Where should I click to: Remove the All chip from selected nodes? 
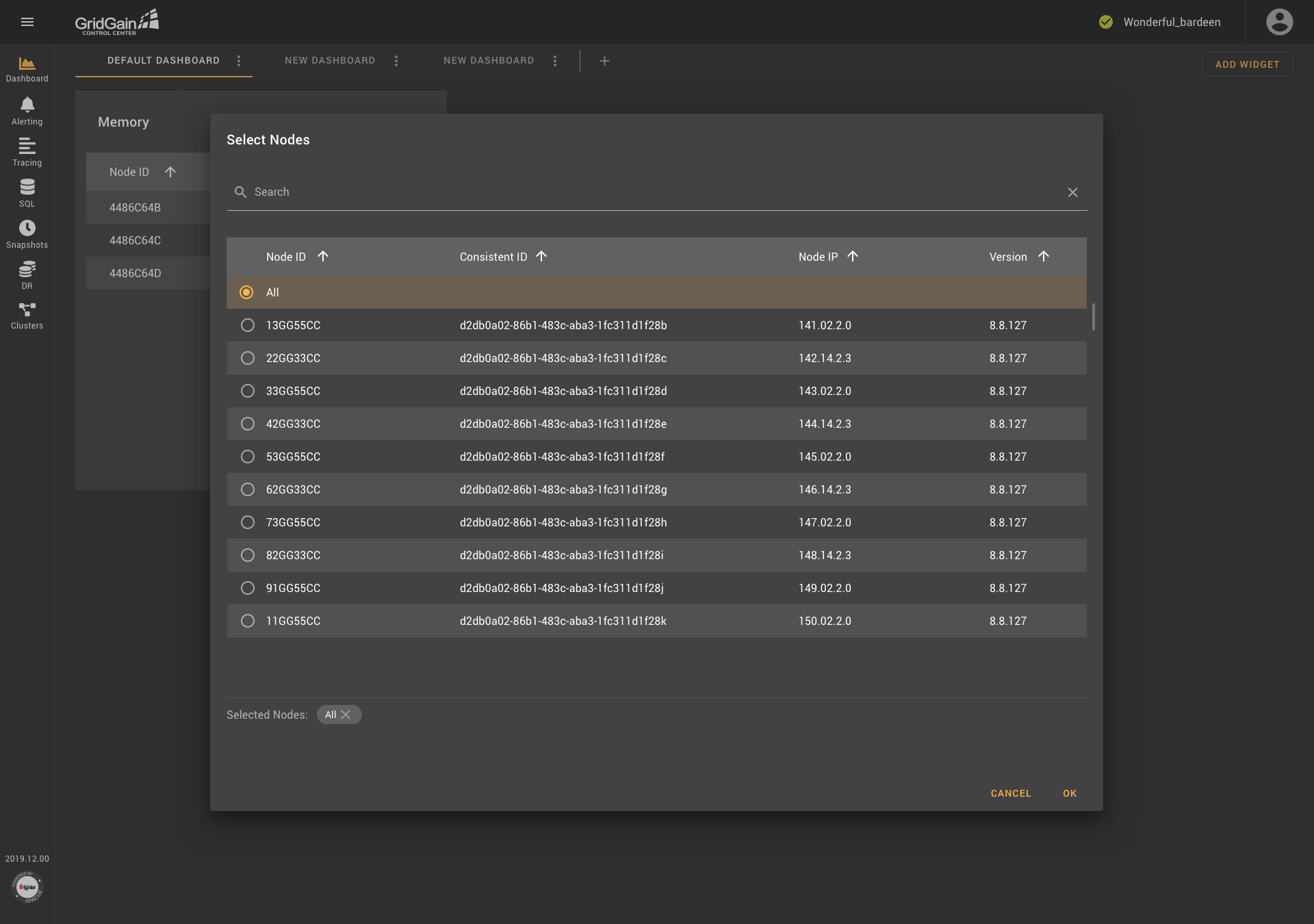click(x=346, y=715)
